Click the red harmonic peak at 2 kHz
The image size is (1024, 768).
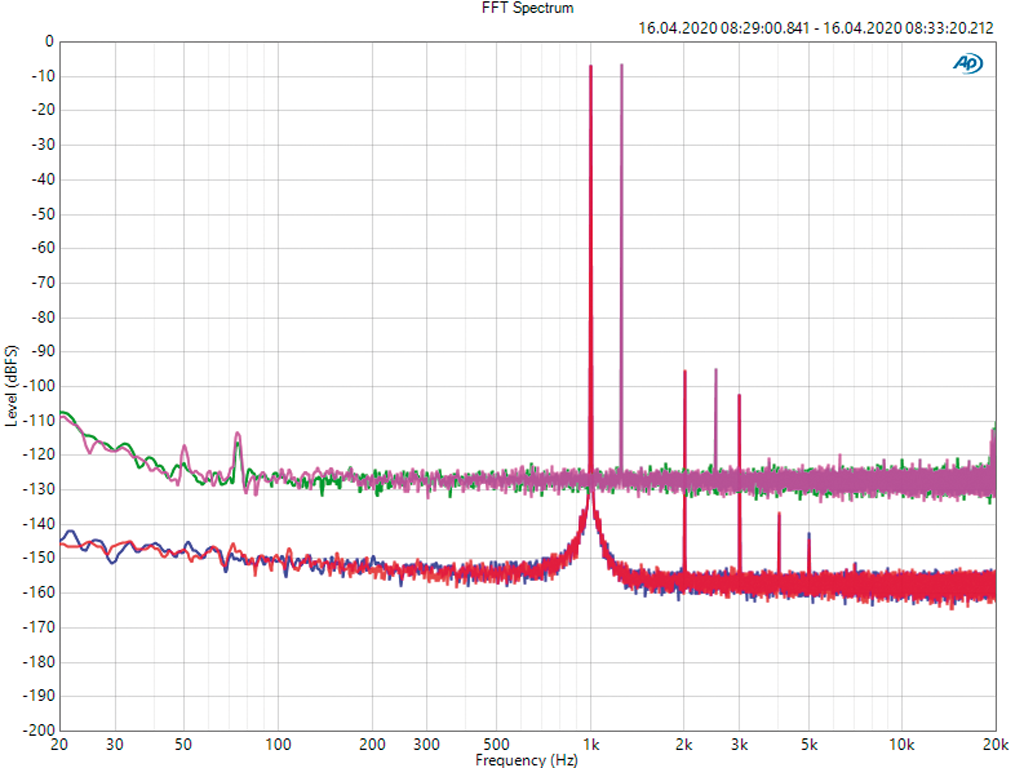pyautogui.click(x=685, y=372)
